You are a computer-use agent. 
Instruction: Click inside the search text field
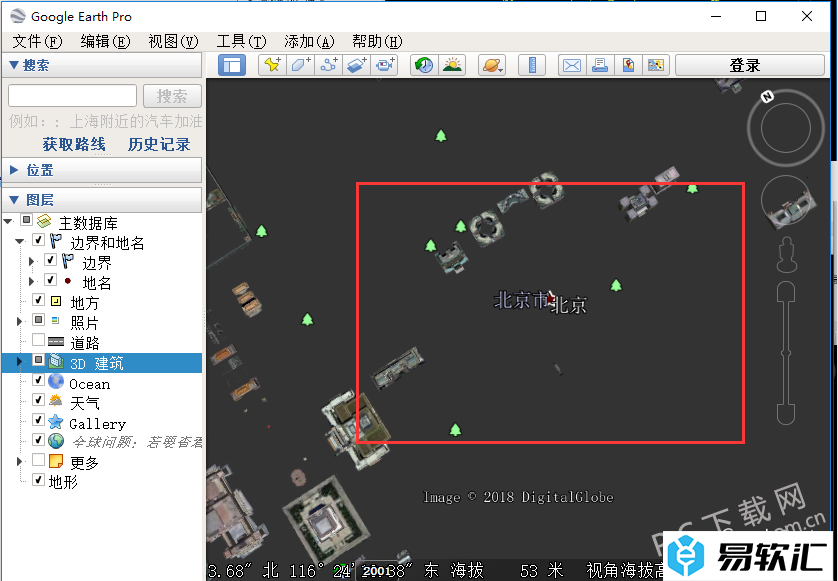(73, 96)
